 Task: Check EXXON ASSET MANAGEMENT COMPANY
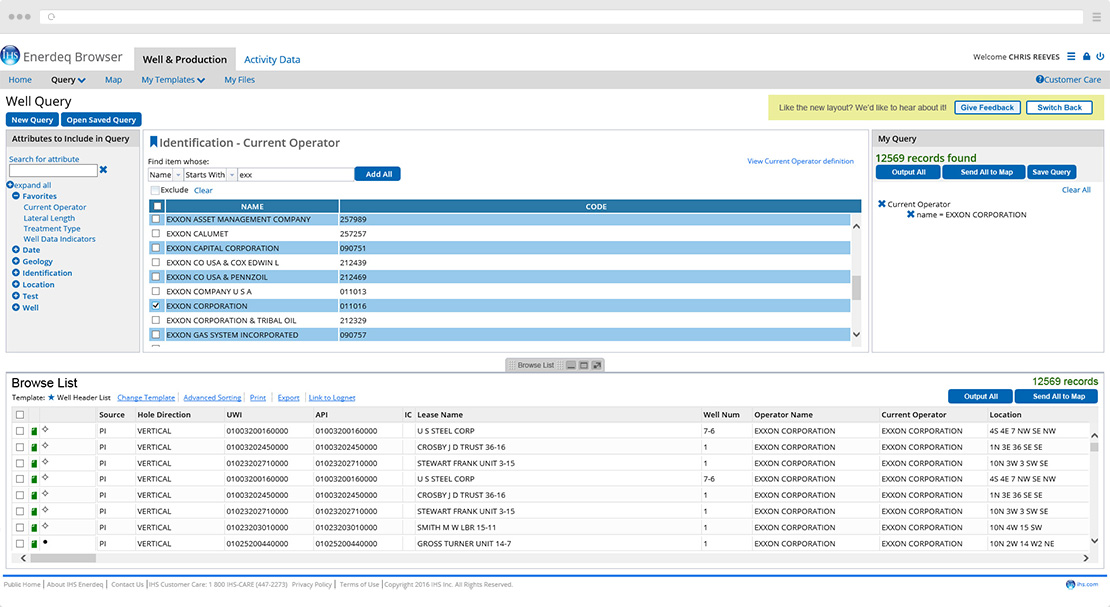(156, 220)
